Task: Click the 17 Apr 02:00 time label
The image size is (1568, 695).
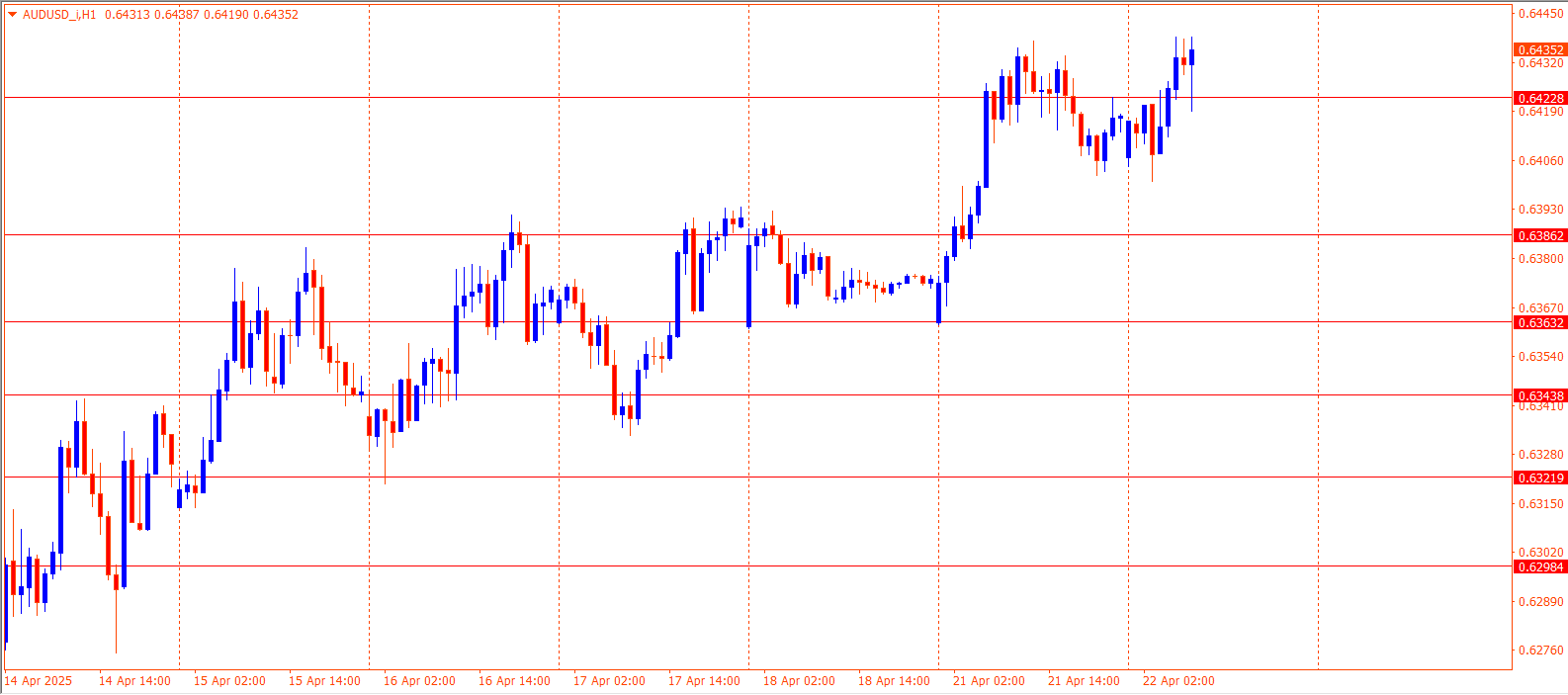Action: [x=609, y=681]
